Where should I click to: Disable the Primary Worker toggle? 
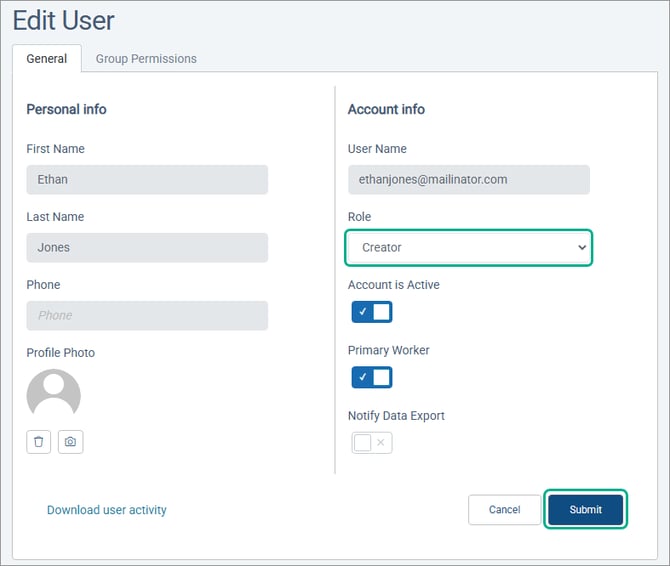click(x=371, y=377)
